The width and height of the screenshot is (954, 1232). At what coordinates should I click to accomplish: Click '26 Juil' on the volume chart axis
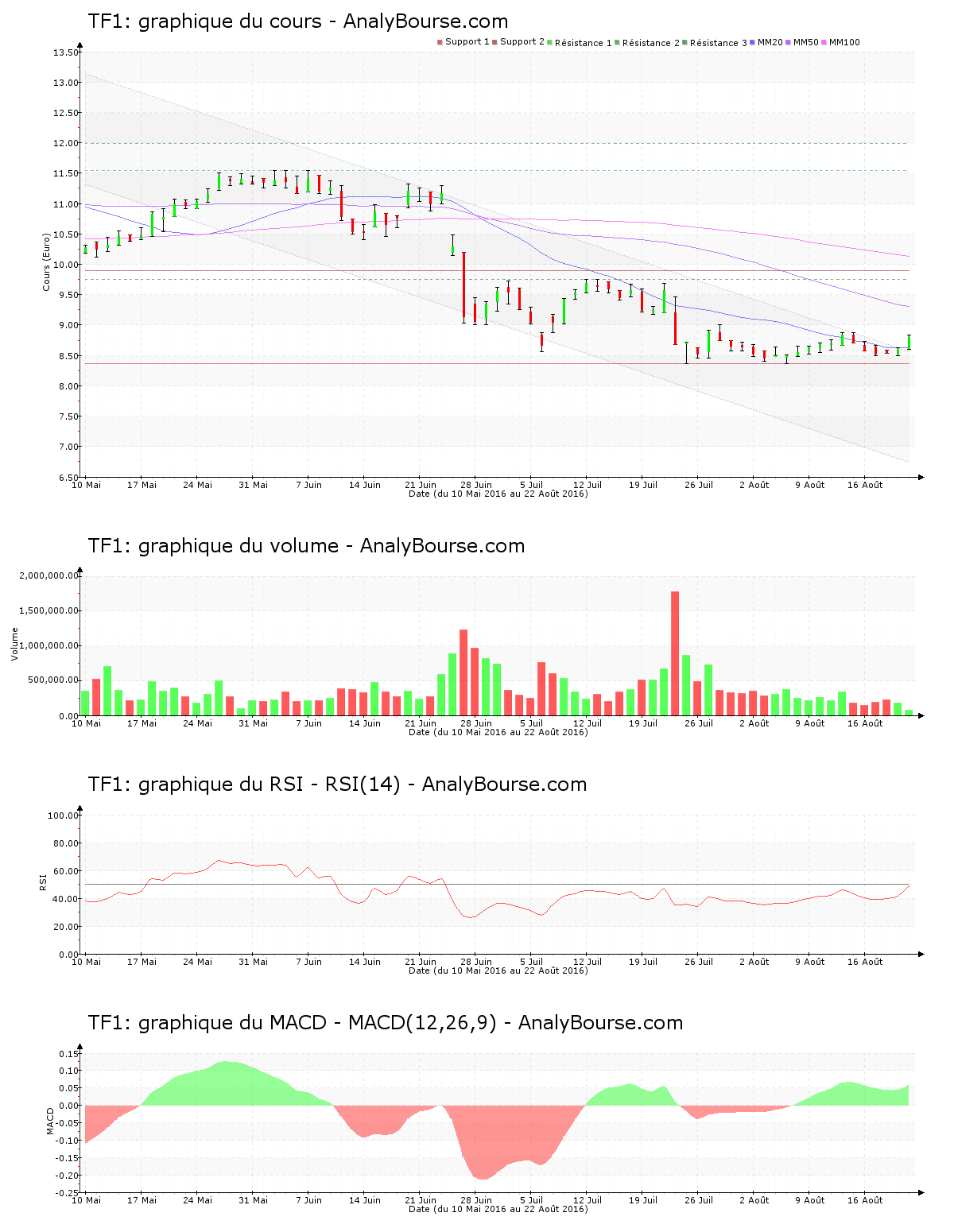pos(699,723)
